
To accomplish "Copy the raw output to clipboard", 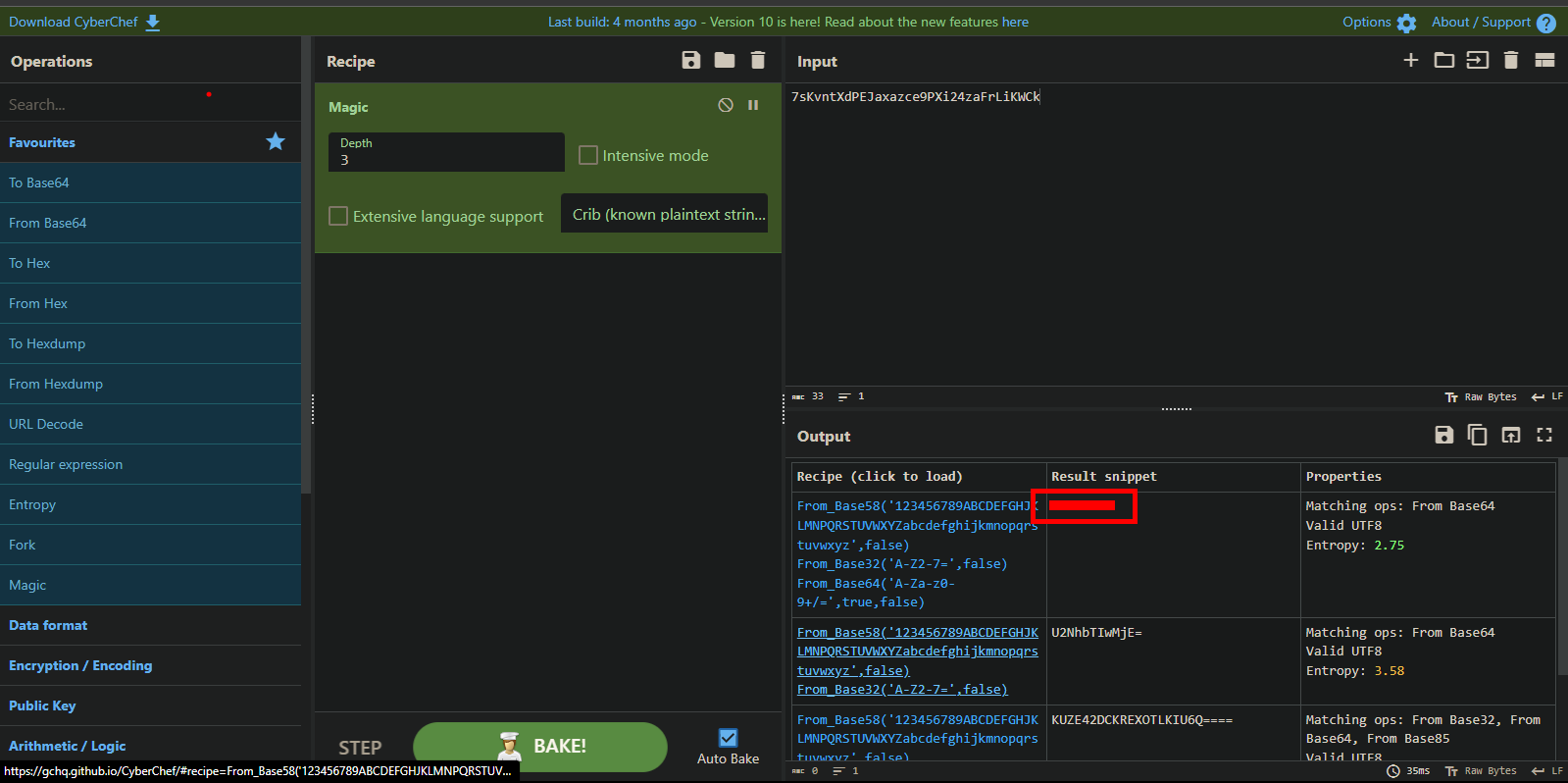I will 1477,435.
